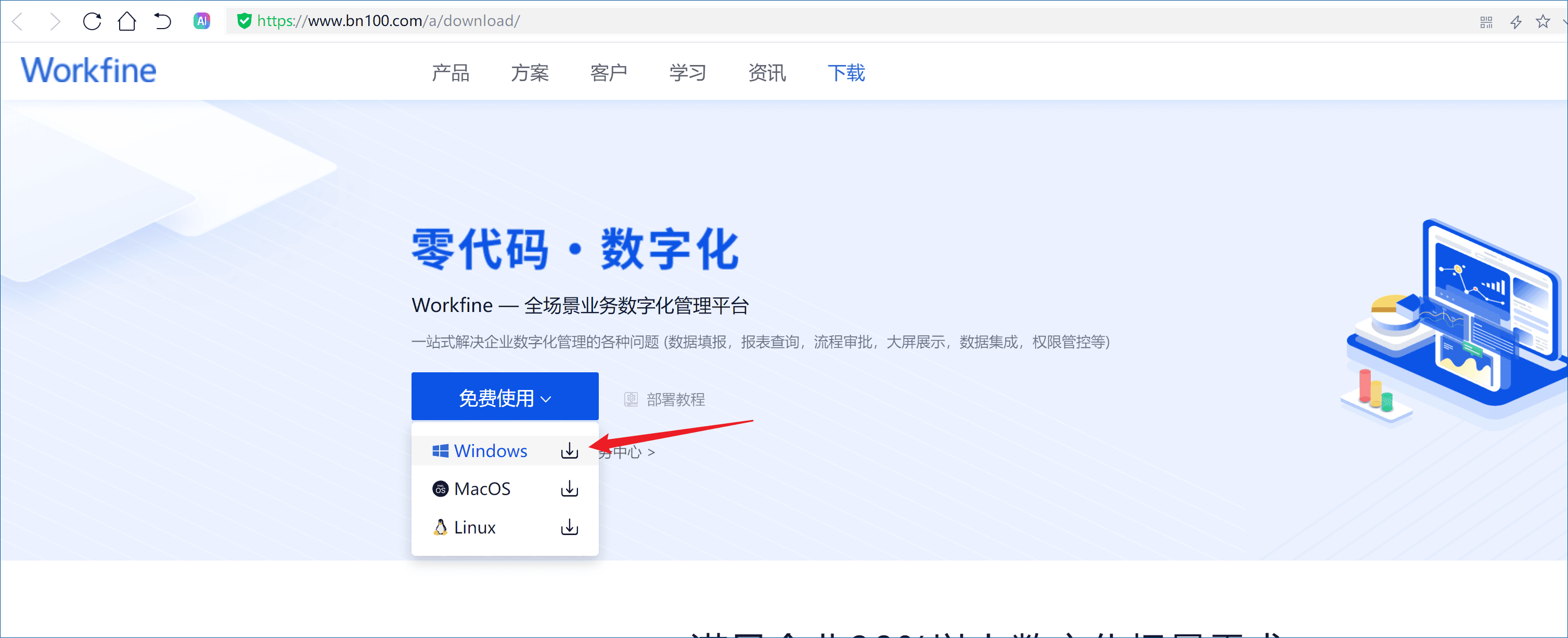Reload the page with the refresh icon
Screen dimensions: 1568x638
coord(92,21)
